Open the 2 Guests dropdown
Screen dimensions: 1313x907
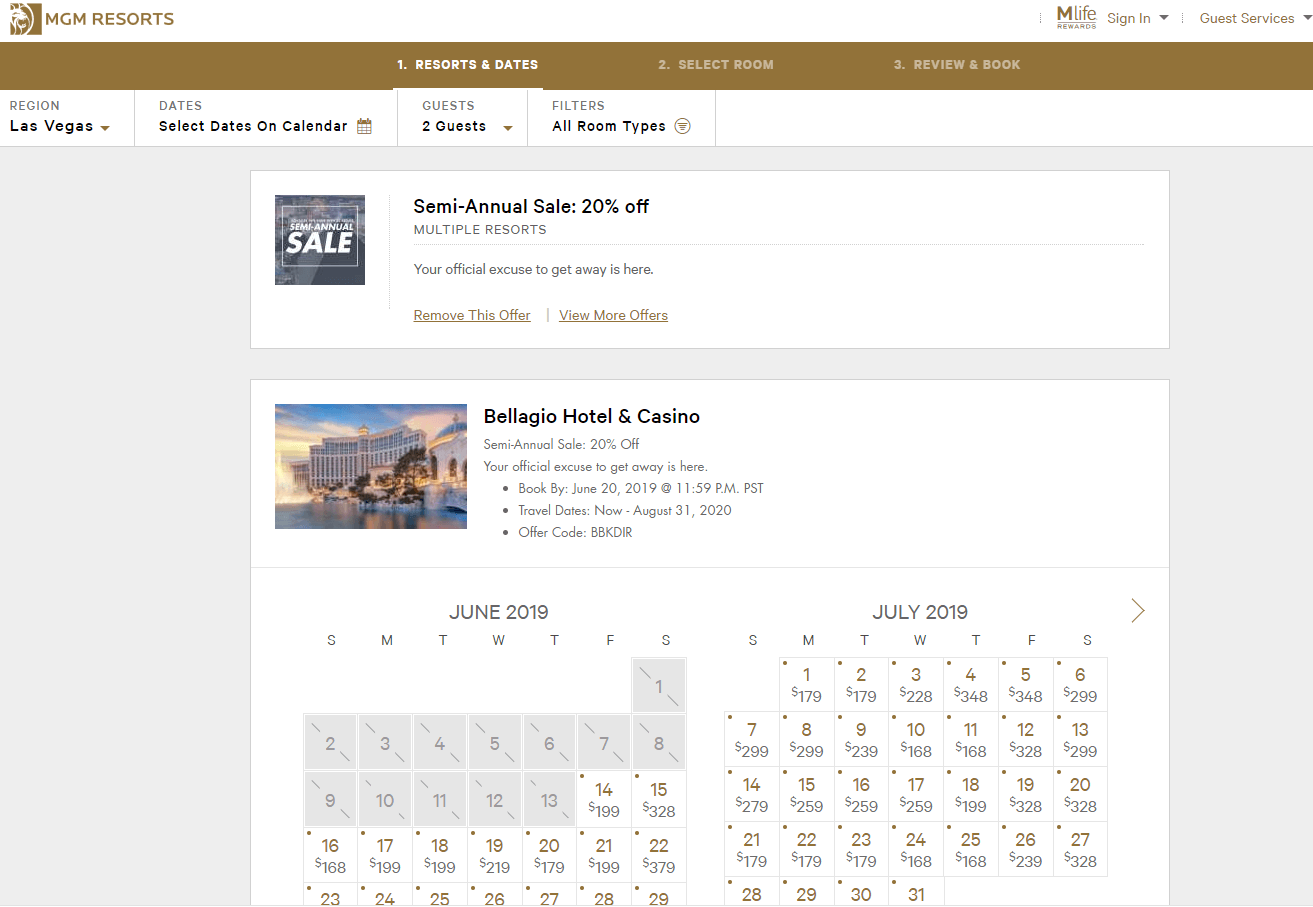[467, 126]
